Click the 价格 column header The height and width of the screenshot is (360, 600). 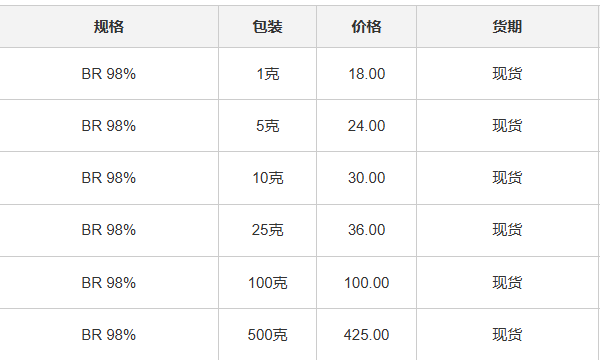pyautogui.click(x=366, y=27)
